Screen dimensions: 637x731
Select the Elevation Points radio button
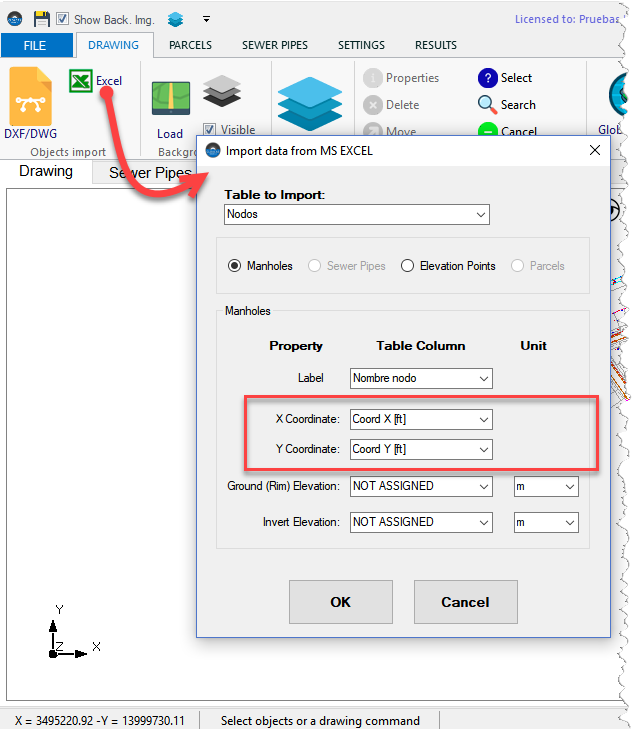(x=407, y=266)
